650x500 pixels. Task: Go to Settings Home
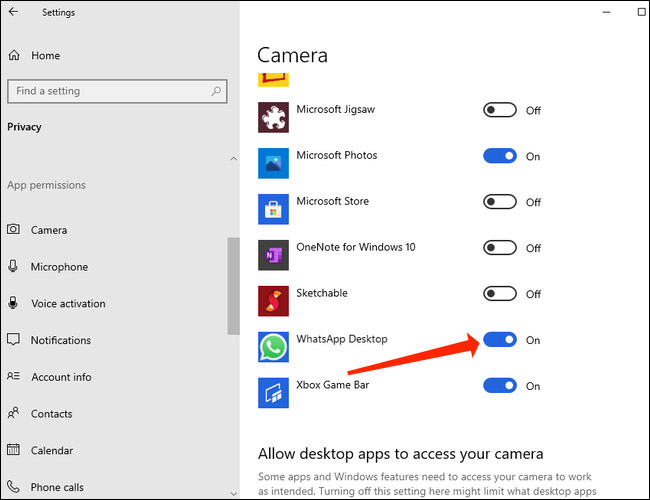tap(45, 56)
